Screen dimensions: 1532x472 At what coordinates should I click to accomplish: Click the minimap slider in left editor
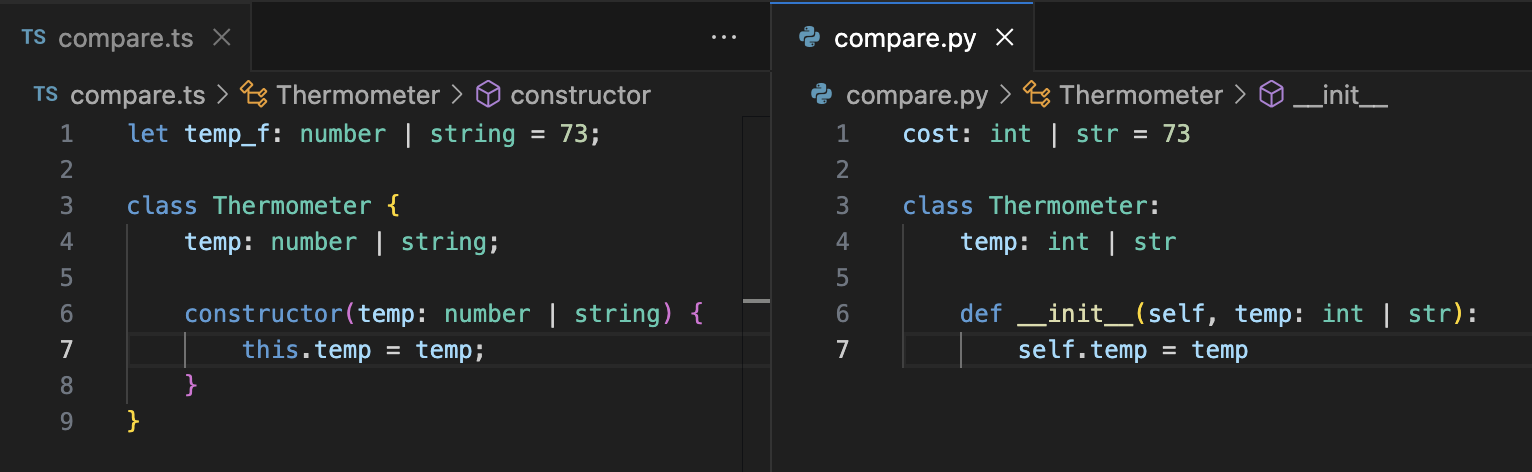coord(756,300)
